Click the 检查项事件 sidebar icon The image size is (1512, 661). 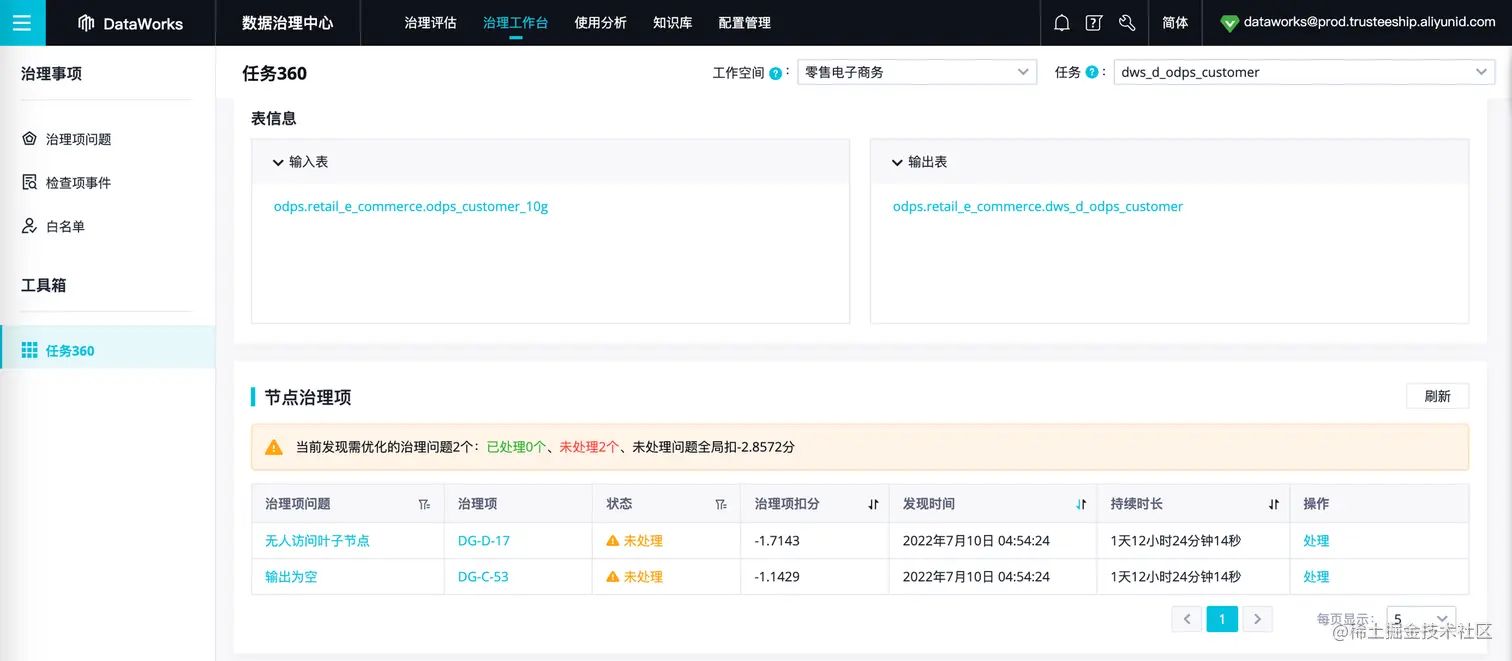click(30, 182)
